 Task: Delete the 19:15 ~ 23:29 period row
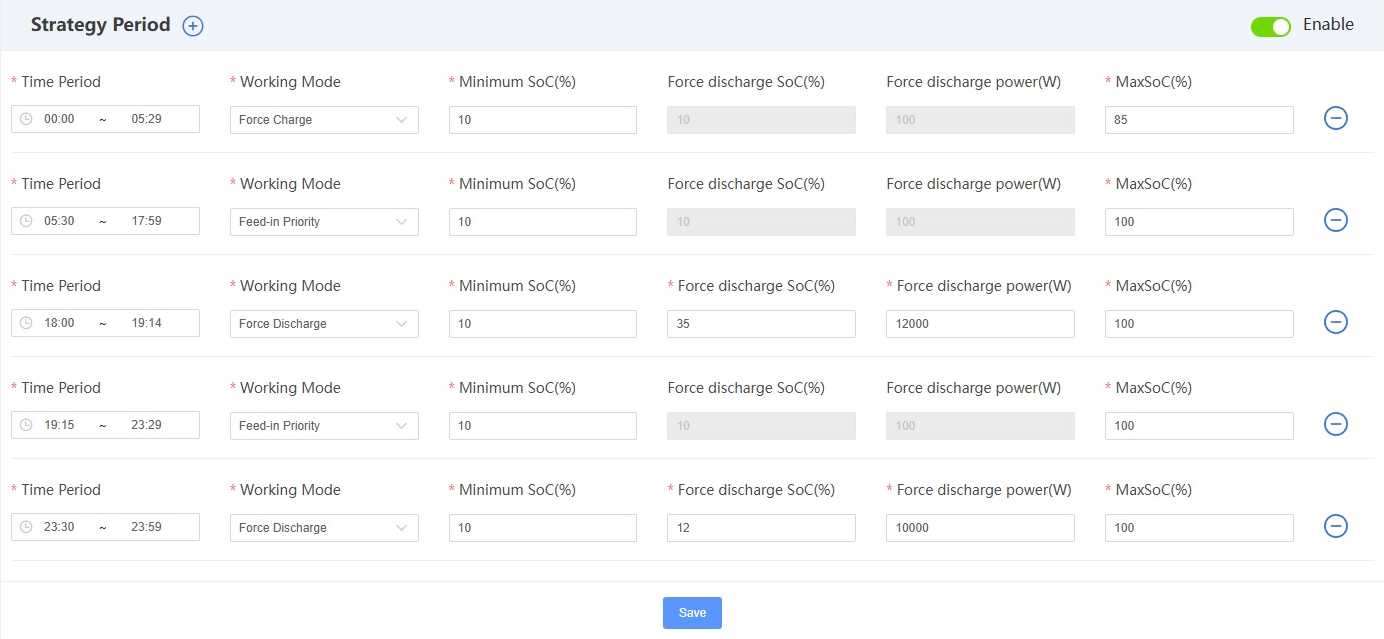[x=1335, y=424]
